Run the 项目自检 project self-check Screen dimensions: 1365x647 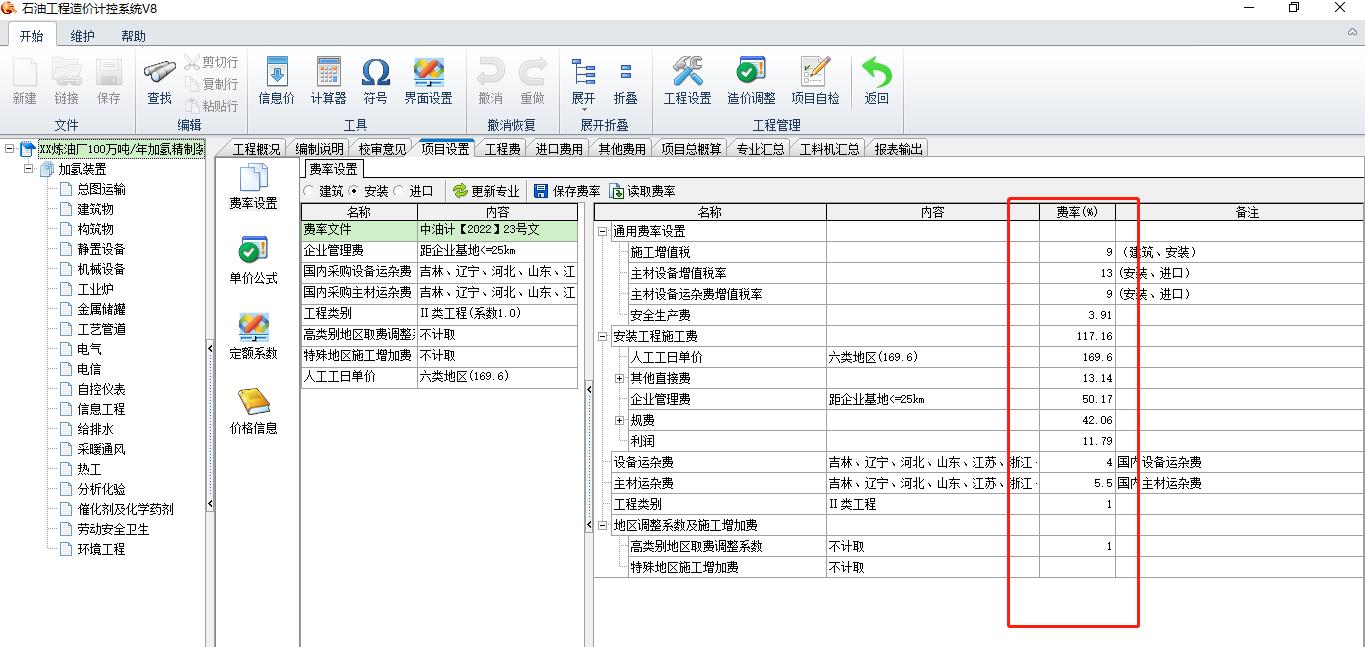coord(815,80)
